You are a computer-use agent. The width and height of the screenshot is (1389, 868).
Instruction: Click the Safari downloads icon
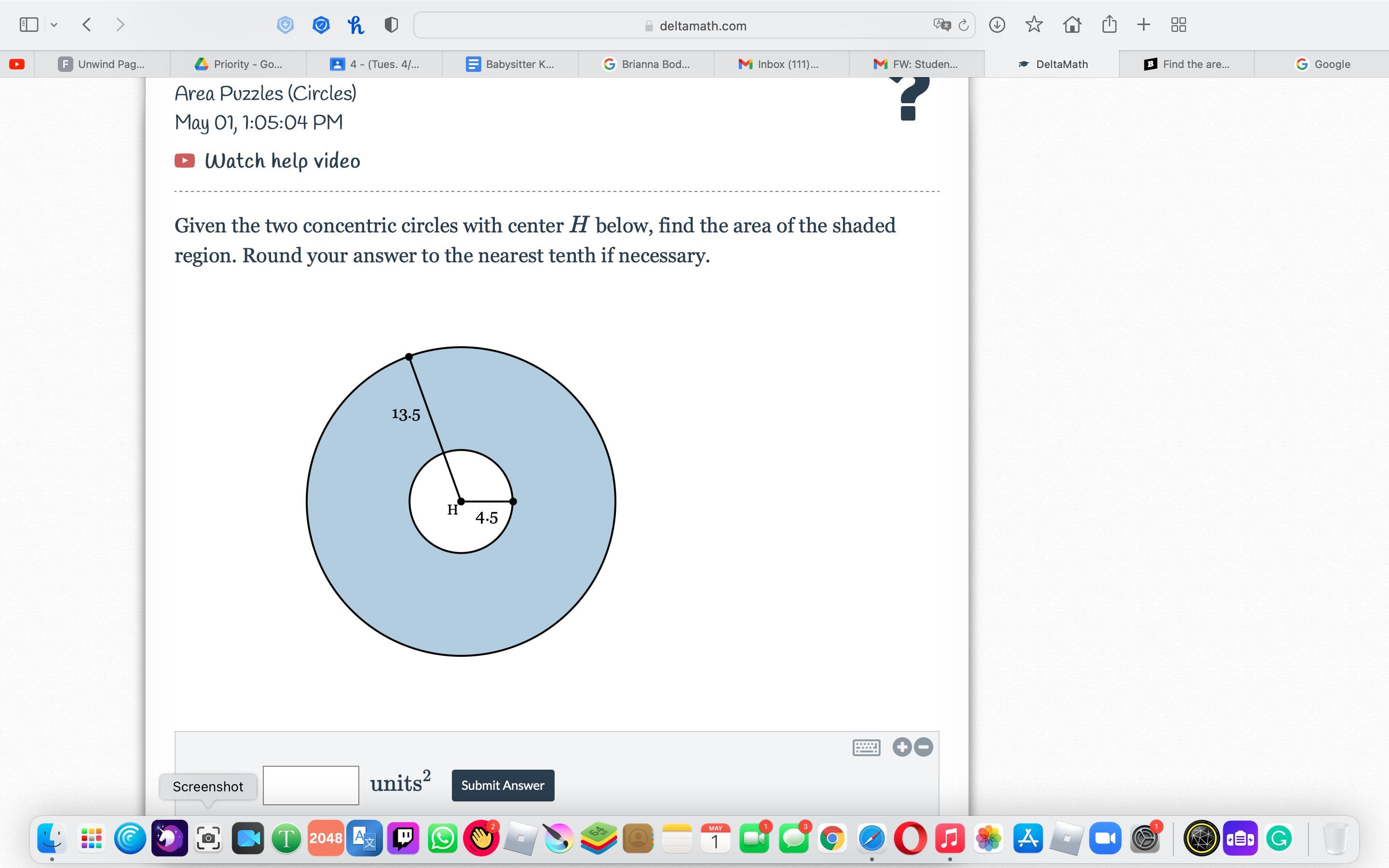997,25
